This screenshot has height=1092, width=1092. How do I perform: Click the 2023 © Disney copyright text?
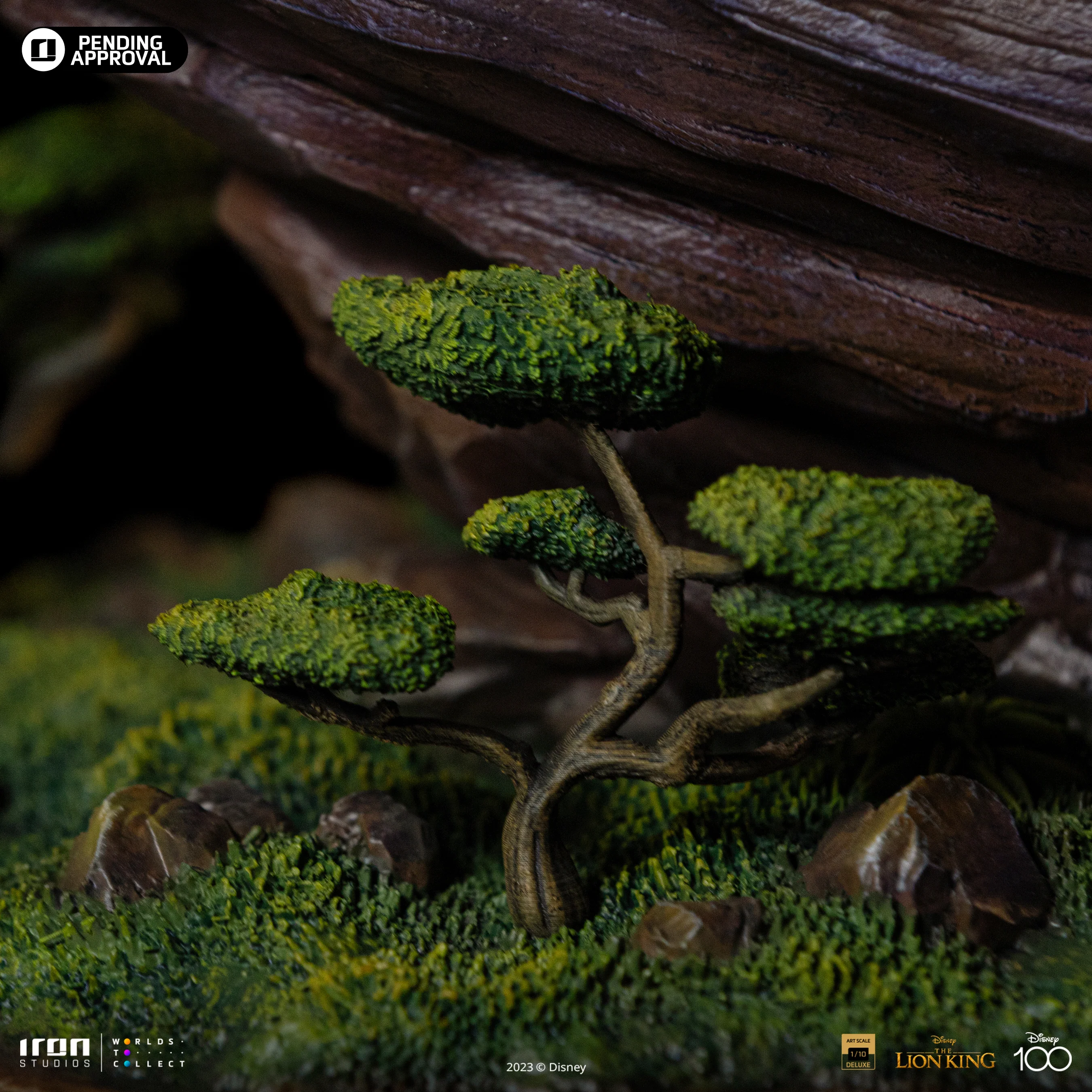(546, 1067)
